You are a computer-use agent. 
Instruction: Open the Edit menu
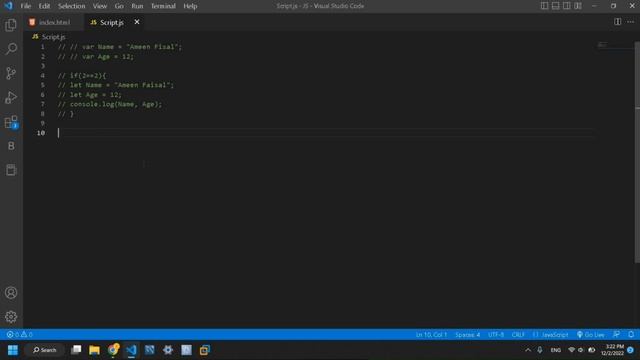[44, 6]
